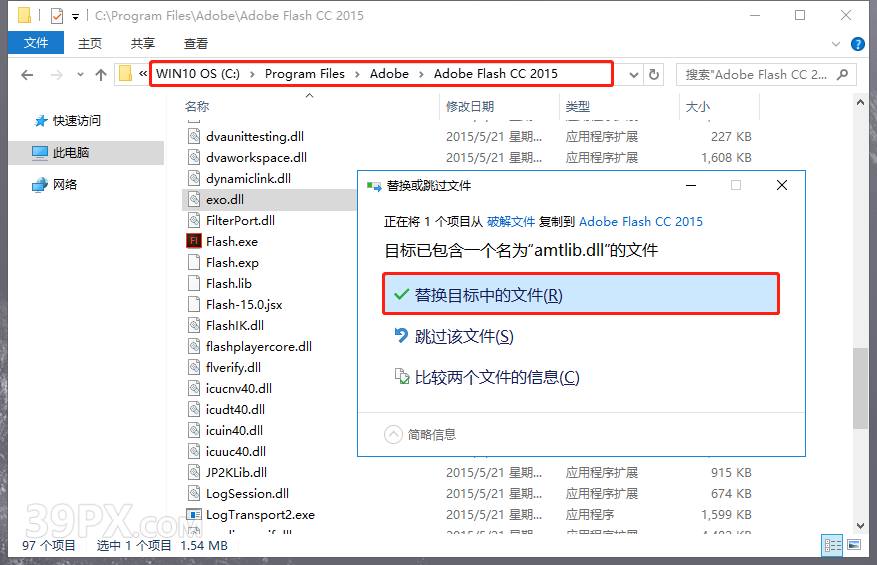Click the 破解文件 source link
Viewport: 877px width, 565px height.
511,222
